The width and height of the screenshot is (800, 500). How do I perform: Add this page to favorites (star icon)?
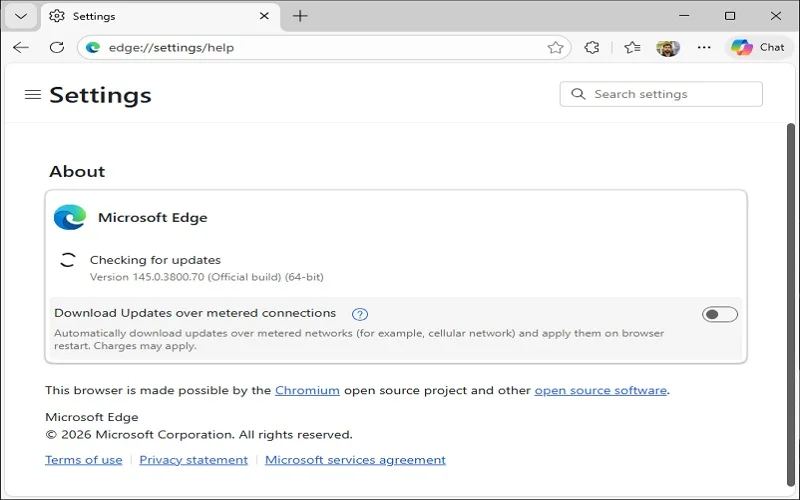[555, 47]
